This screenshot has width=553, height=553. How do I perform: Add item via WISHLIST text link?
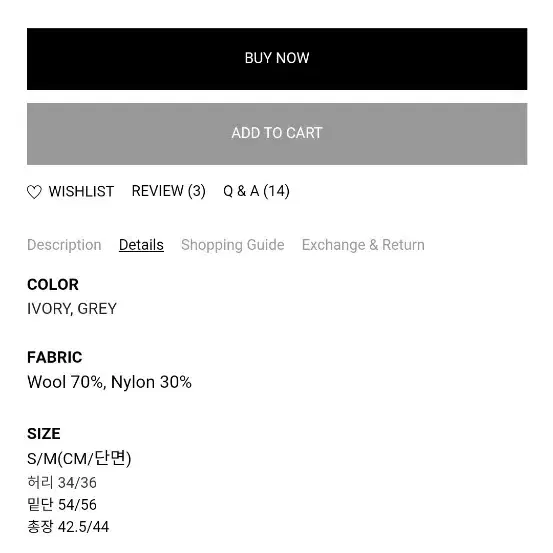coord(81,192)
